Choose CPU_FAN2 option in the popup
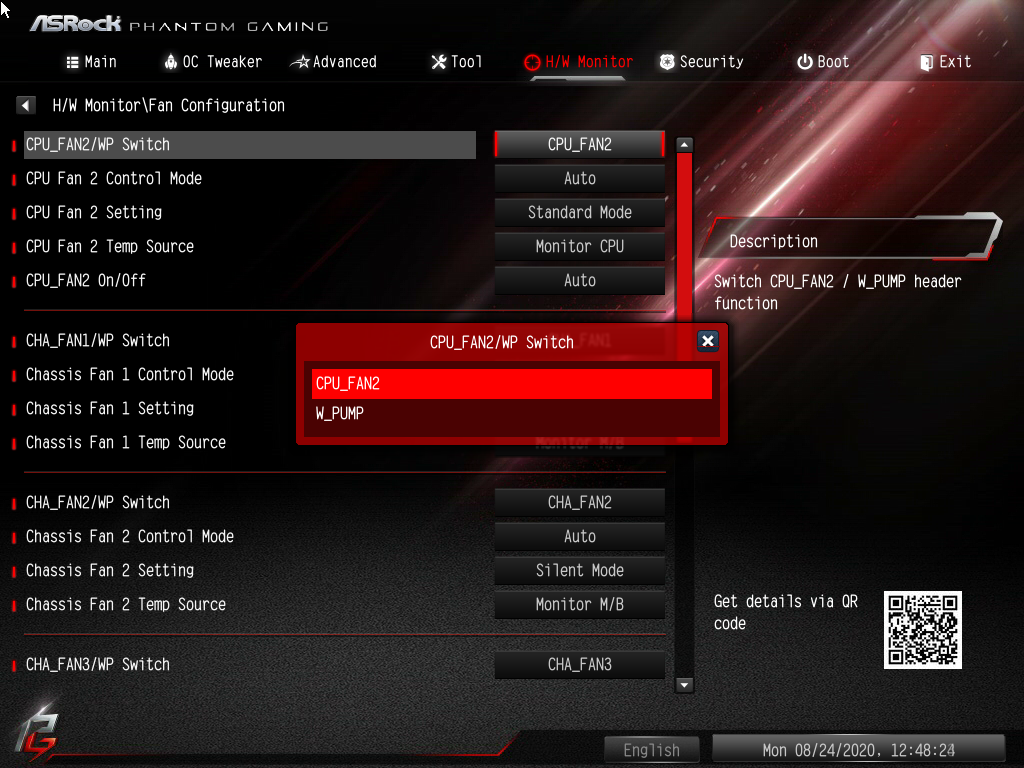Screen dimensions: 1024x768 pyautogui.click(x=512, y=383)
